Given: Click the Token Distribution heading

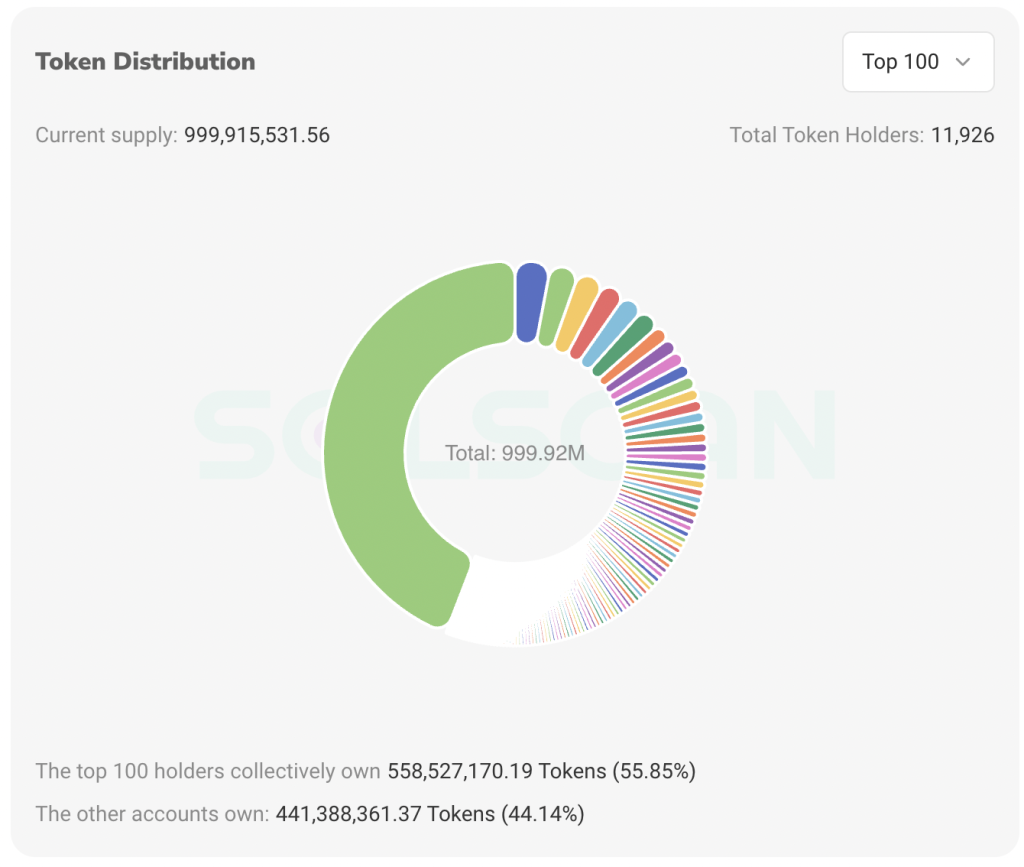Looking at the screenshot, I should (145, 62).
